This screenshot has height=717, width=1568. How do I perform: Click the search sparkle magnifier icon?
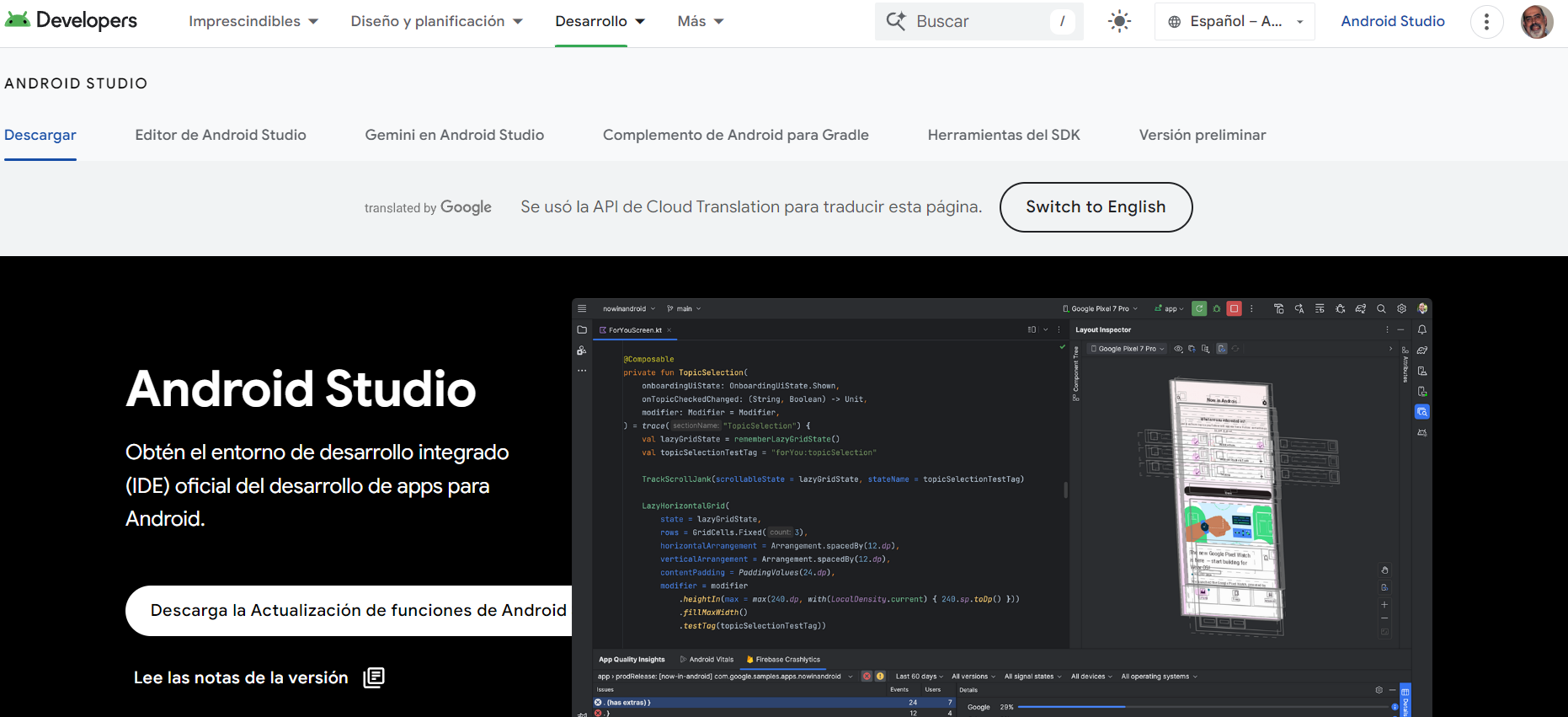click(x=896, y=21)
